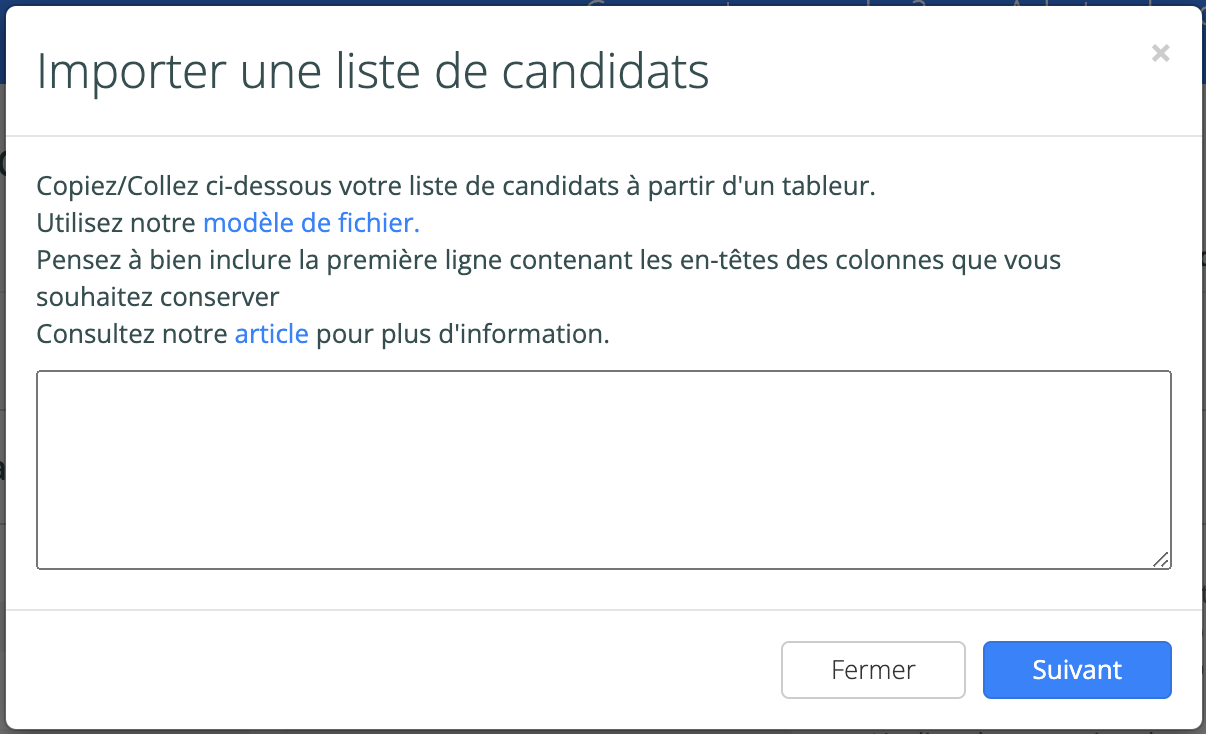Screen dimensions: 1206x734
Task: Dismiss the modal using the Fermer button
Action: (x=872, y=670)
